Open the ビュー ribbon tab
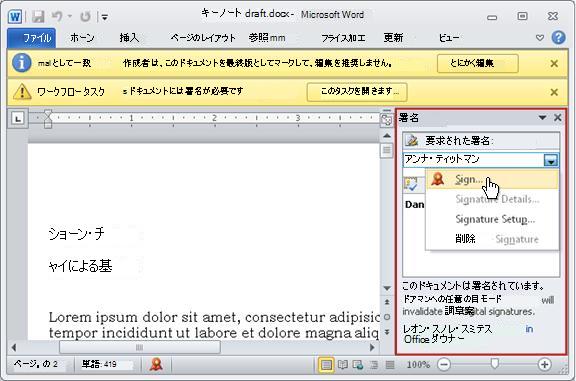 pyautogui.click(x=449, y=37)
